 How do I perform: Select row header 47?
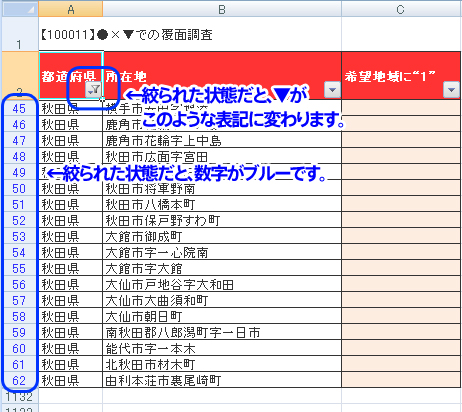19,140
